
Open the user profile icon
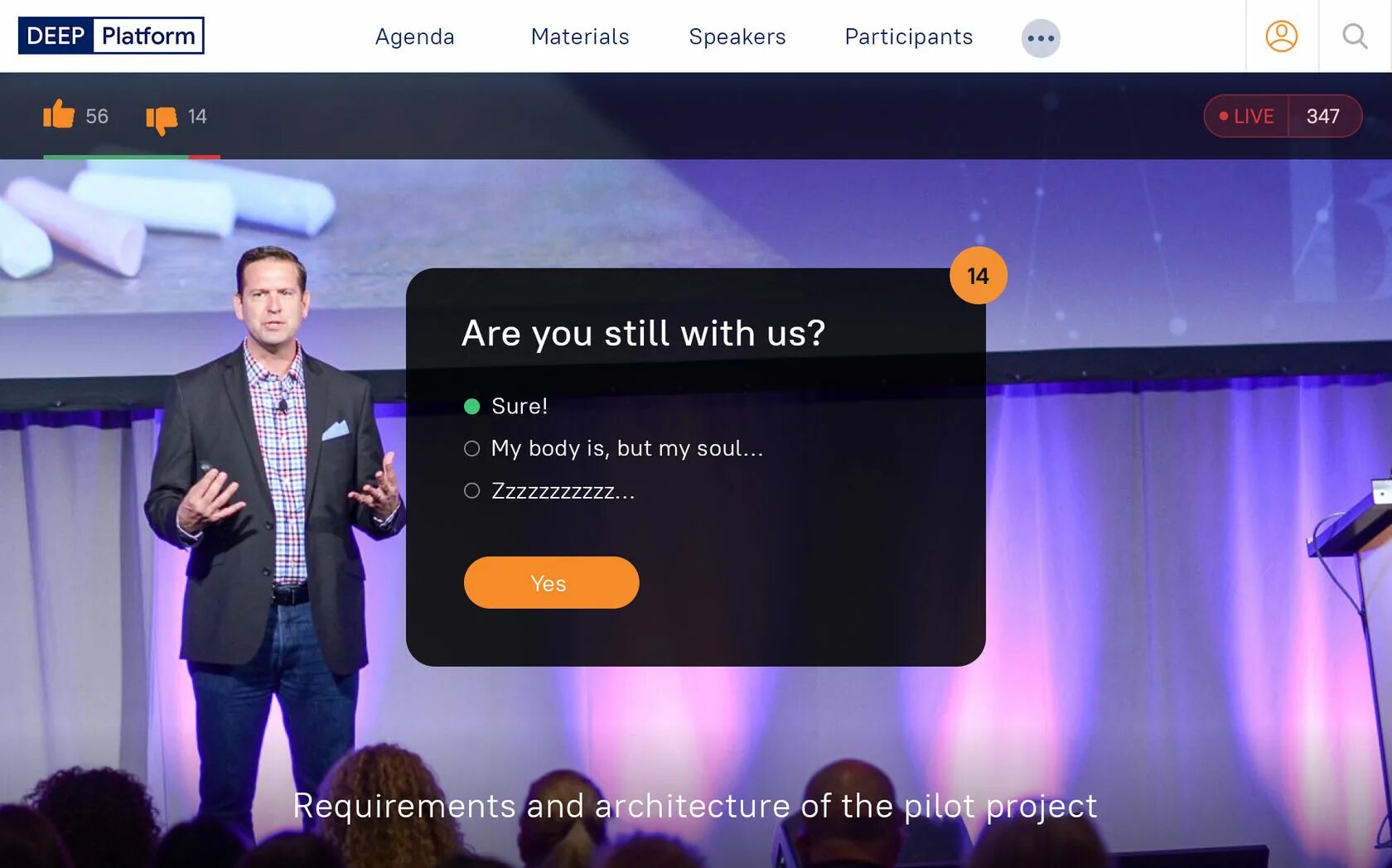pyautogui.click(x=1281, y=36)
